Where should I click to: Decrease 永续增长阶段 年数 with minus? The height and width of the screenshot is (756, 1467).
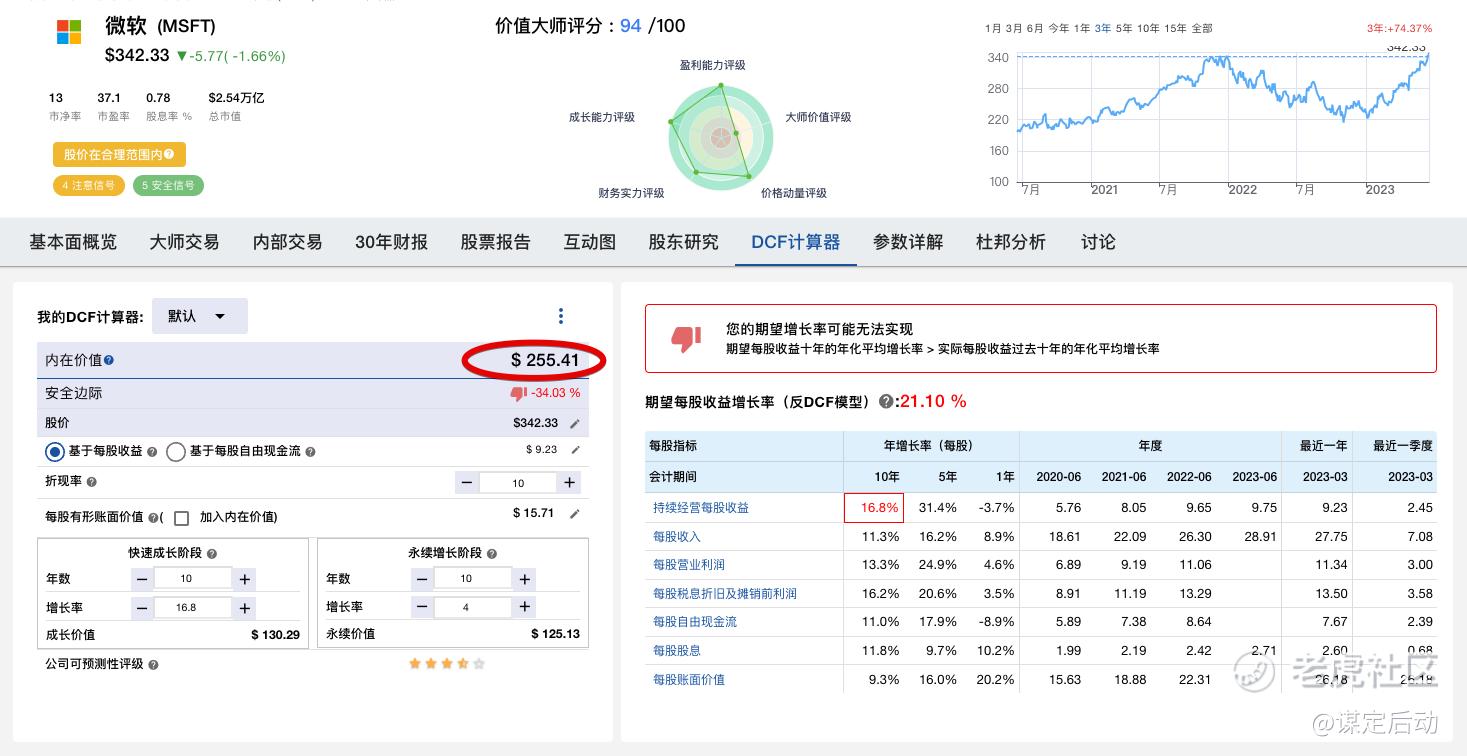tap(422, 579)
